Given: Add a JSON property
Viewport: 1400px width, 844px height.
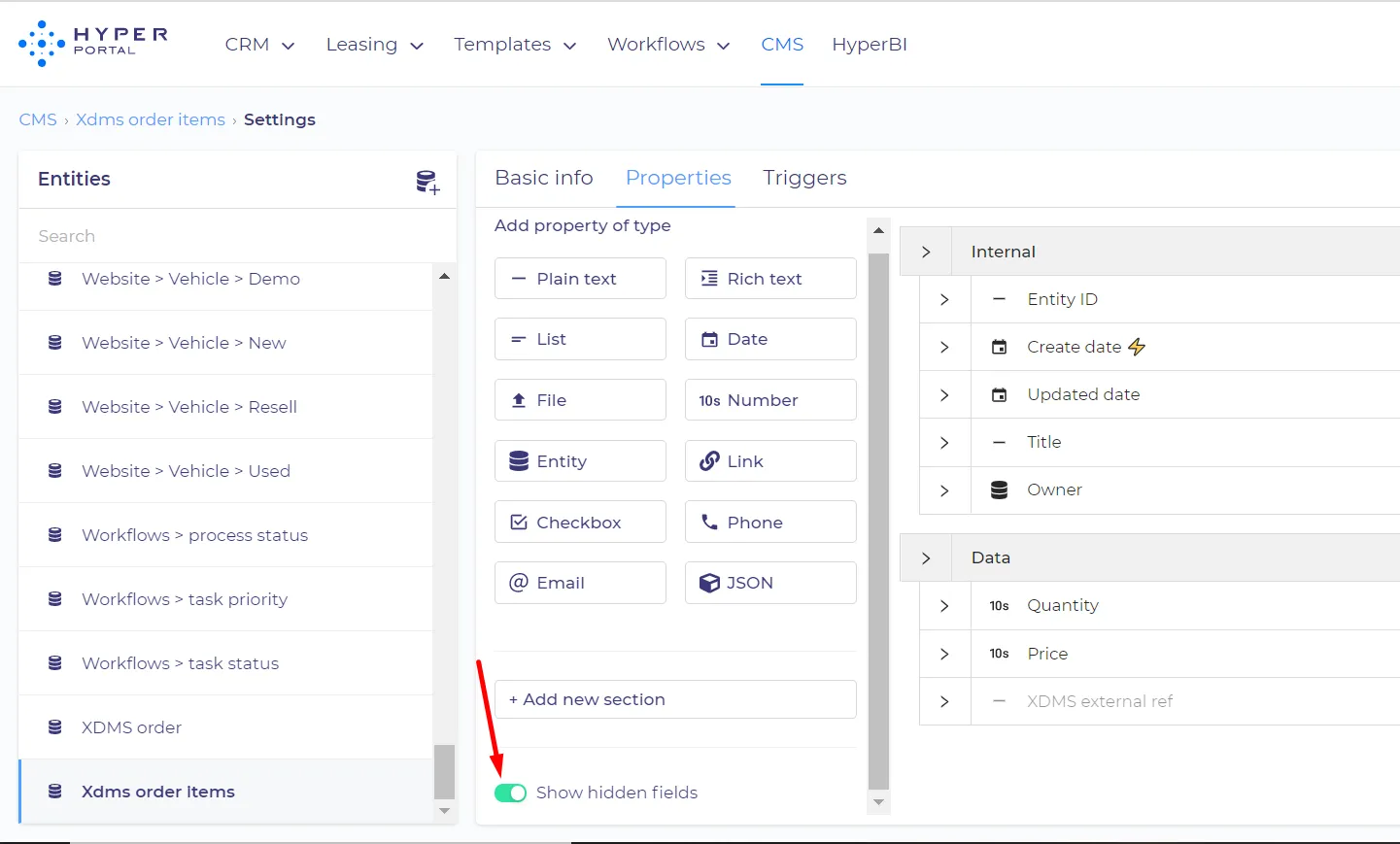Looking at the screenshot, I should click(x=770, y=583).
